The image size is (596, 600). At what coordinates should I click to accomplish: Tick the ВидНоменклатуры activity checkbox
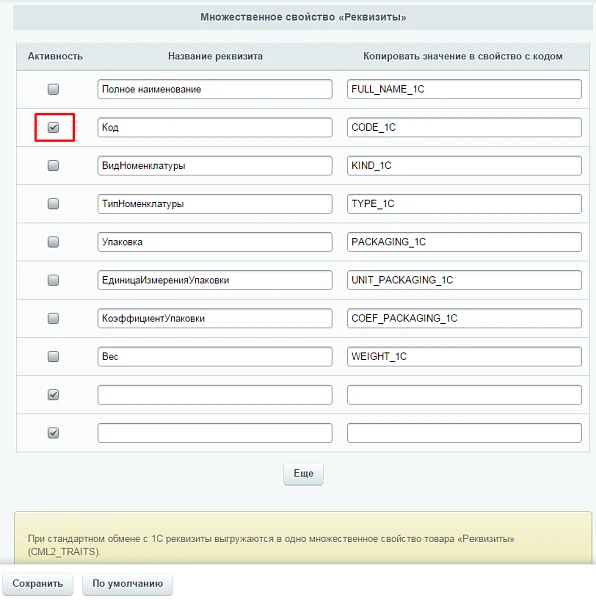coord(53,166)
